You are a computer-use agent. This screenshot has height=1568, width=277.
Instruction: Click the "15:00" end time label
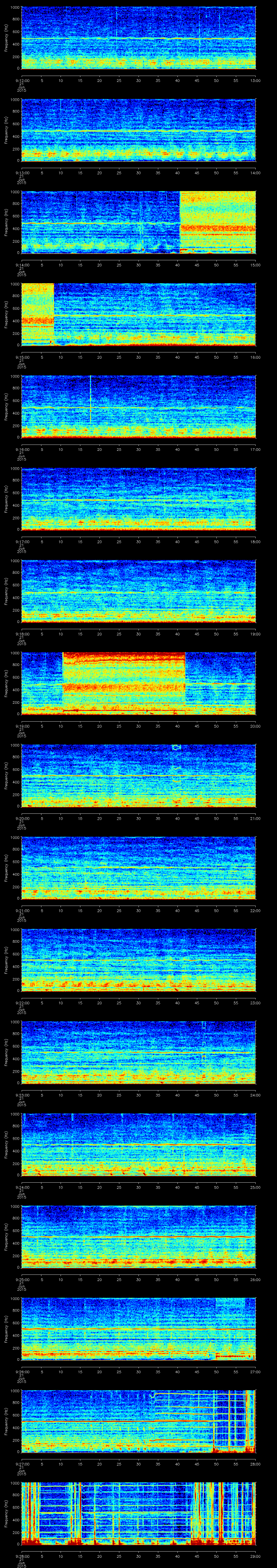coord(255,265)
